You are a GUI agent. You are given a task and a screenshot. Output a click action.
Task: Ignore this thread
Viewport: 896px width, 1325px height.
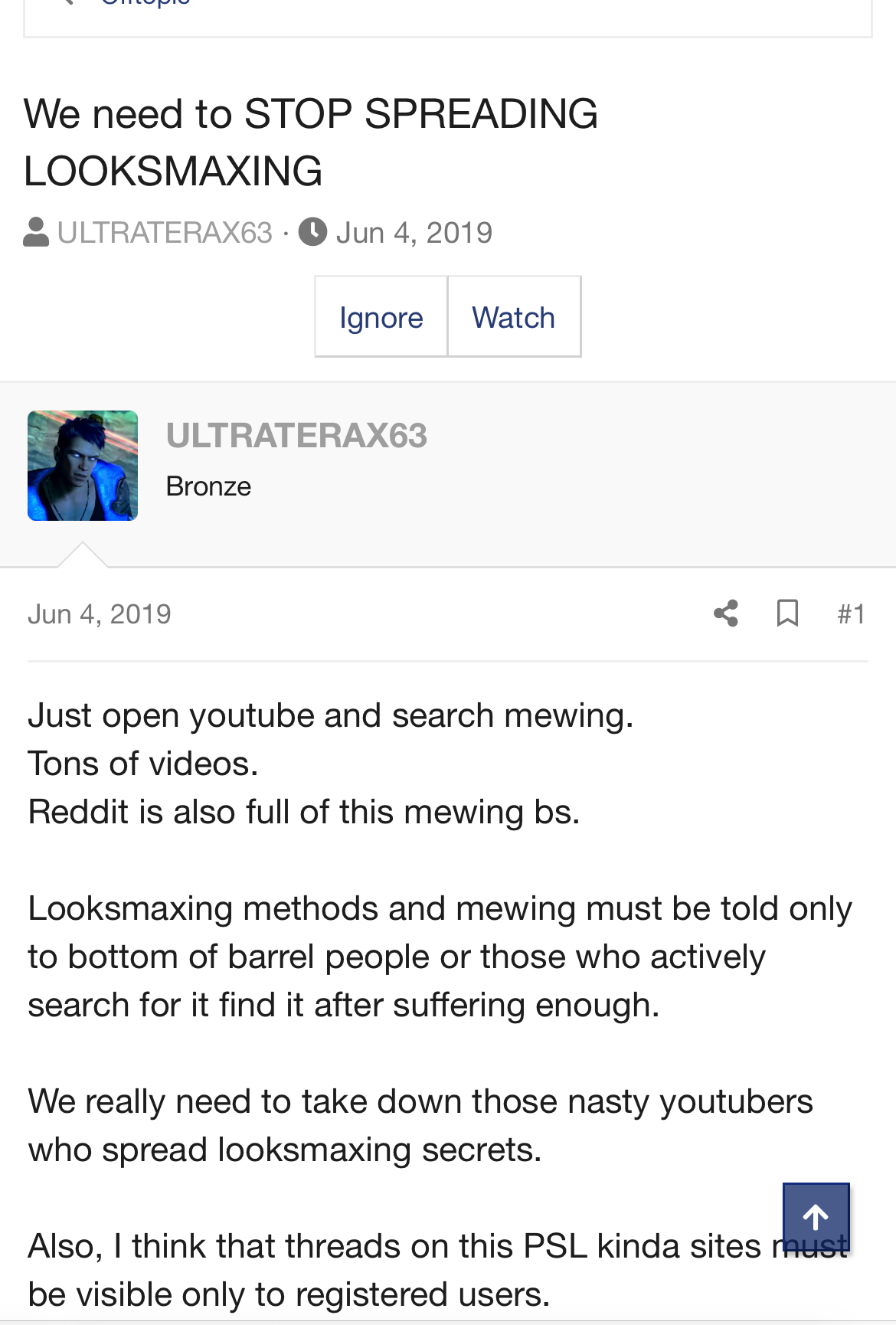(381, 317)
